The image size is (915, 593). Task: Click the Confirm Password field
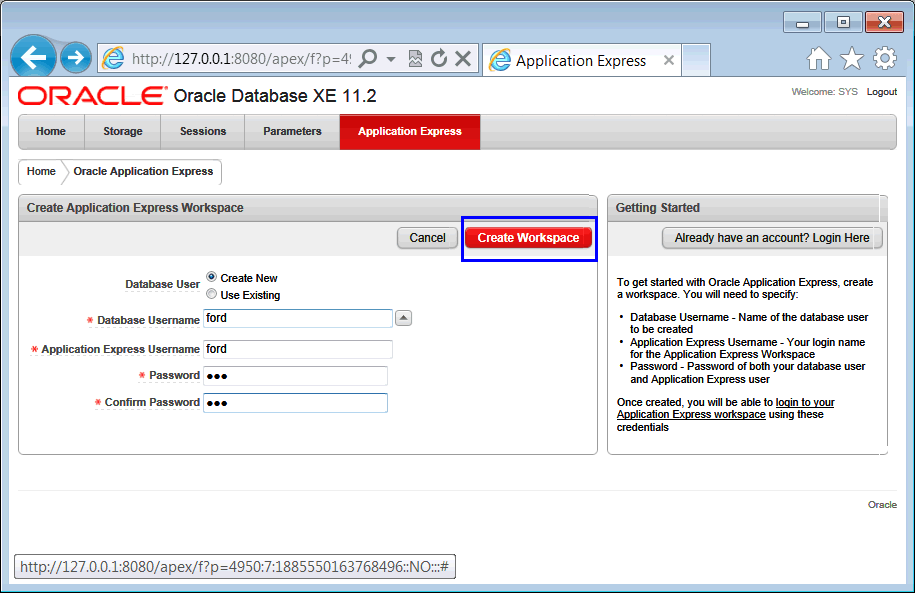295,403
